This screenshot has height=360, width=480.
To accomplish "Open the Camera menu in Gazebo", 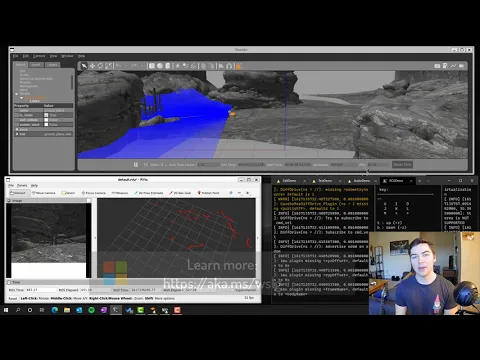I will point(39,56).
